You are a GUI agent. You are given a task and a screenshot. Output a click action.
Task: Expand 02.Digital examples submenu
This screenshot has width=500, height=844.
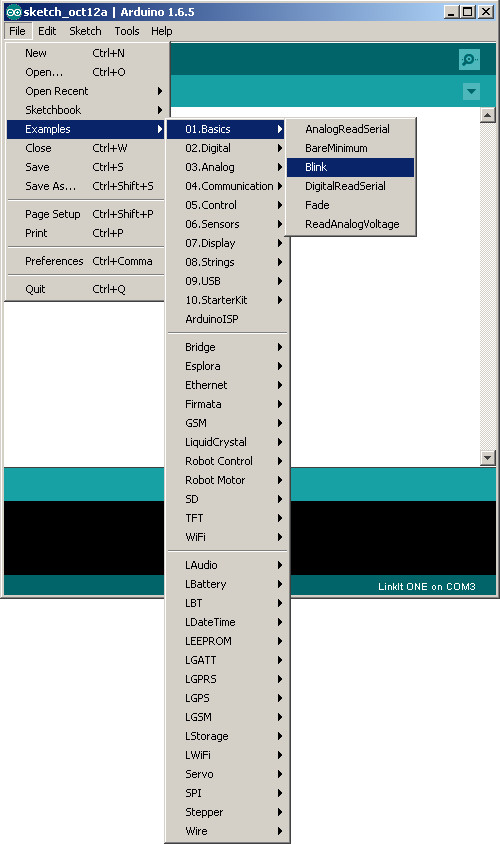click(x=227, y=148)
